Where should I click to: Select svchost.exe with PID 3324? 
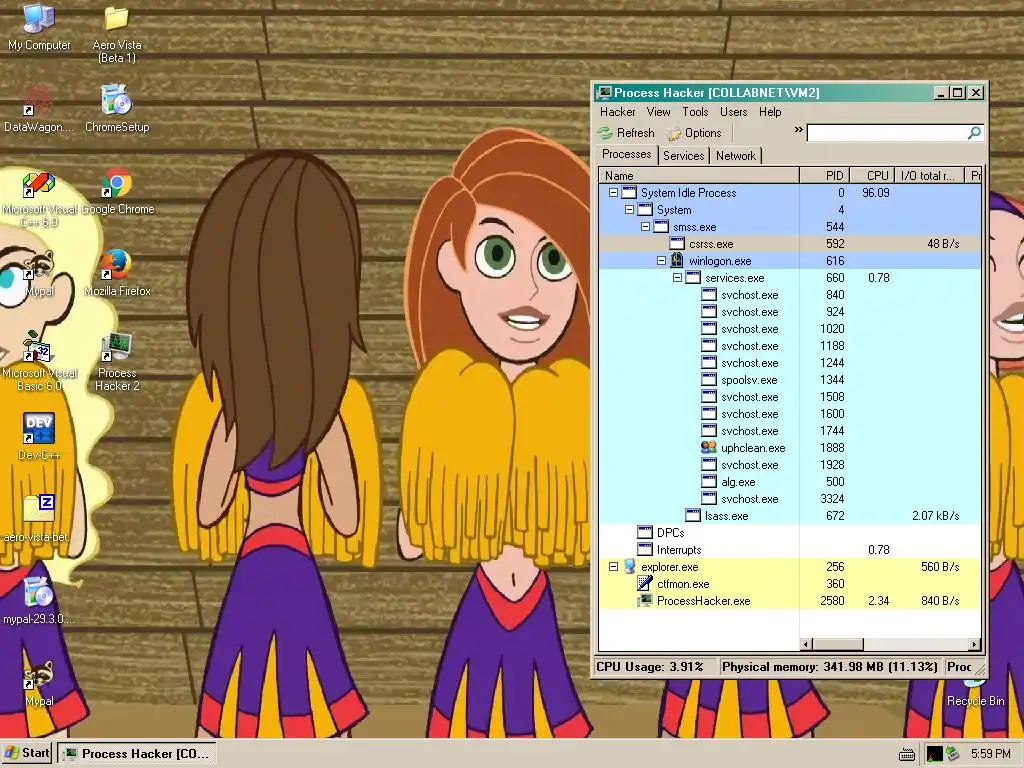point(790,498)
